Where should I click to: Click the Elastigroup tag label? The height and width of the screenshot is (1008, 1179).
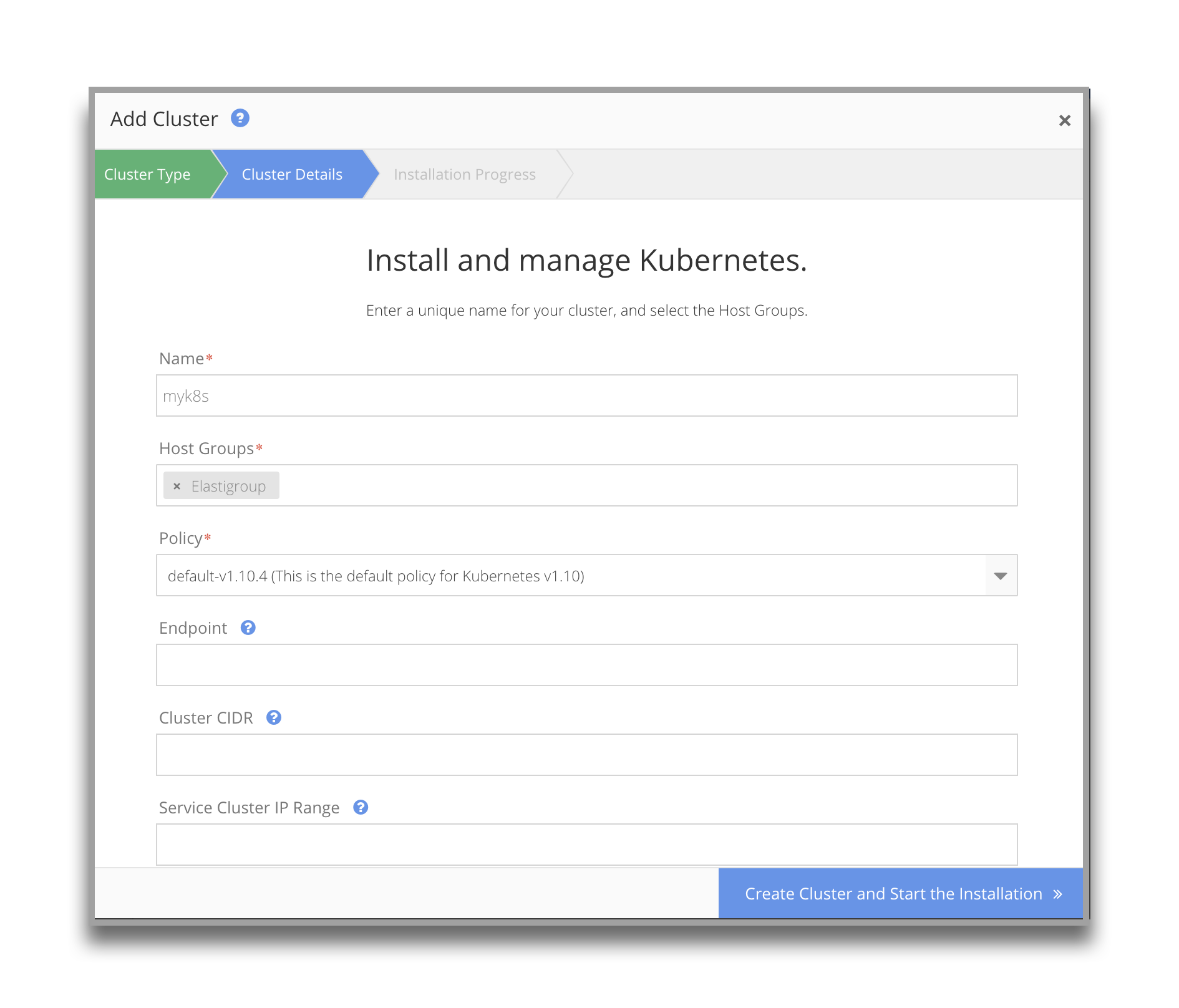[228, 486]
